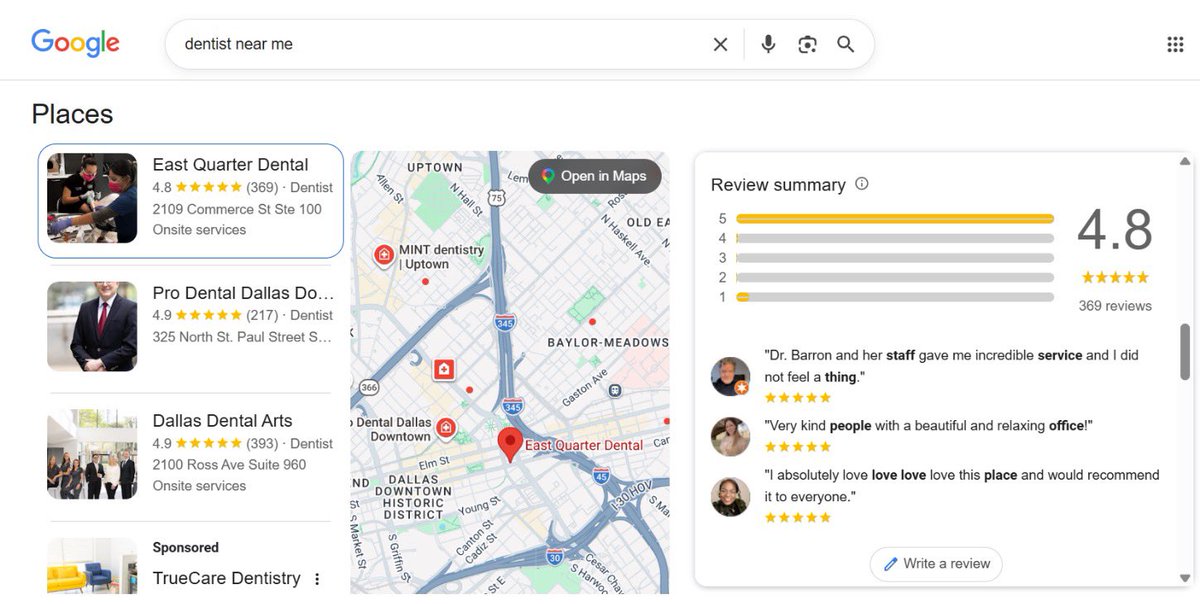Image resolution: width=1200 pixels, height=604 pixels.
Task: Click the '2100 Ross Ave Suite 960' address
Action: (x=229, y=465)
